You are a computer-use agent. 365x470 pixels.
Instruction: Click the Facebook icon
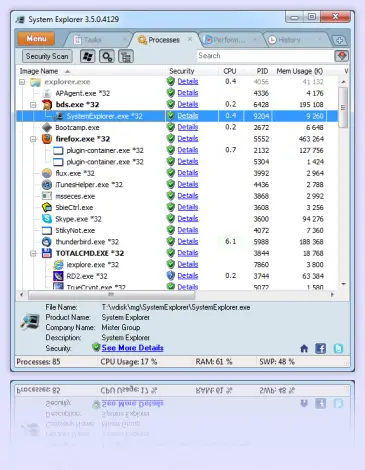[321, 349]
